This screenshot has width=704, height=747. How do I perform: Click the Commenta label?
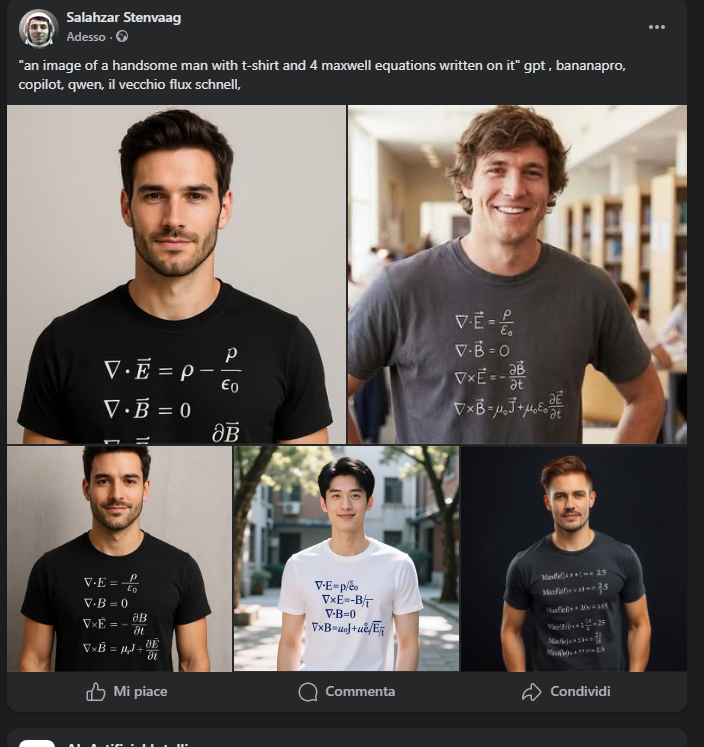tap(360, 691)
